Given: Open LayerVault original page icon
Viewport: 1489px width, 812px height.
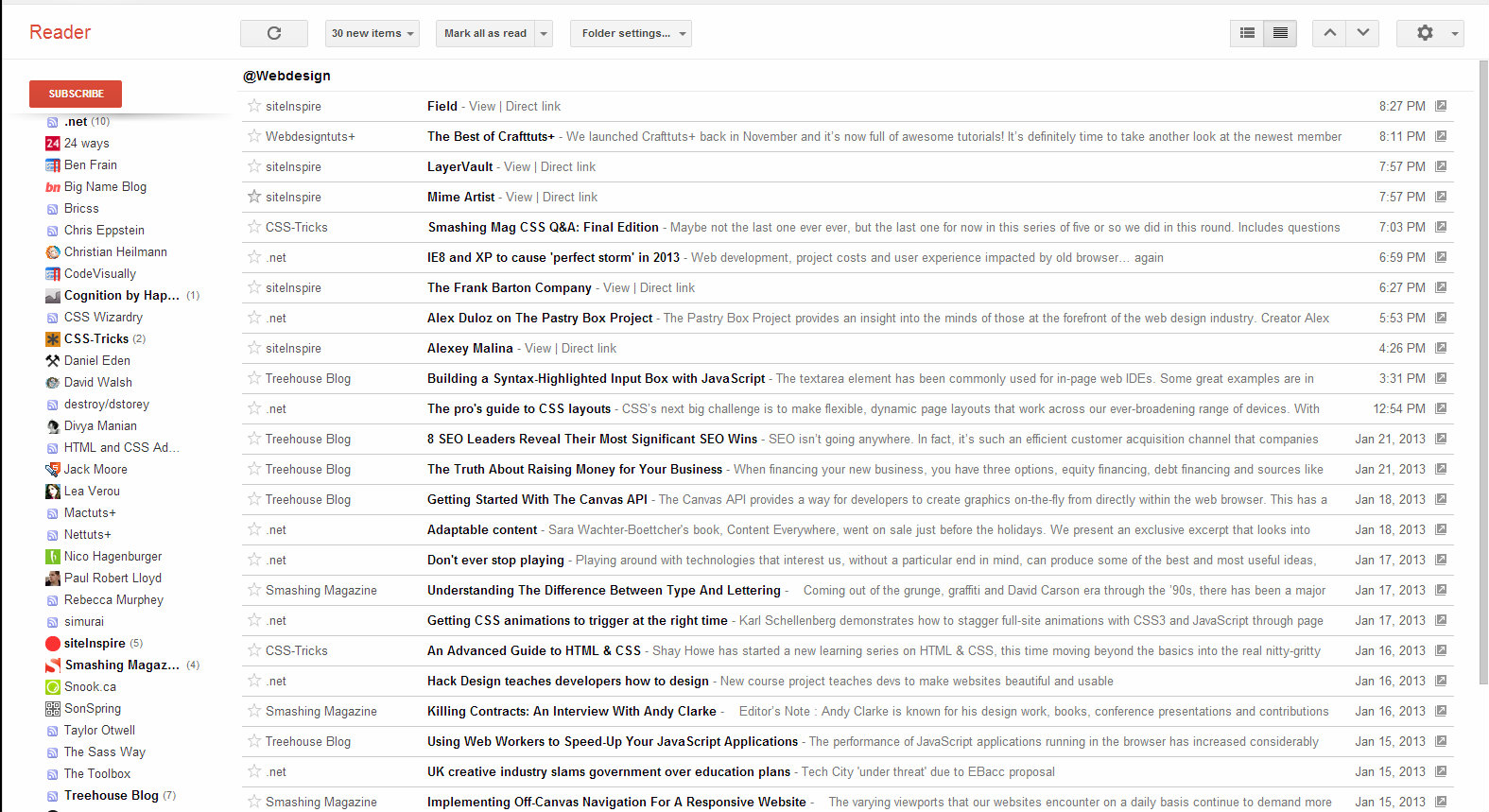Looking at the screenshot, I should [x=1441, y=166].
